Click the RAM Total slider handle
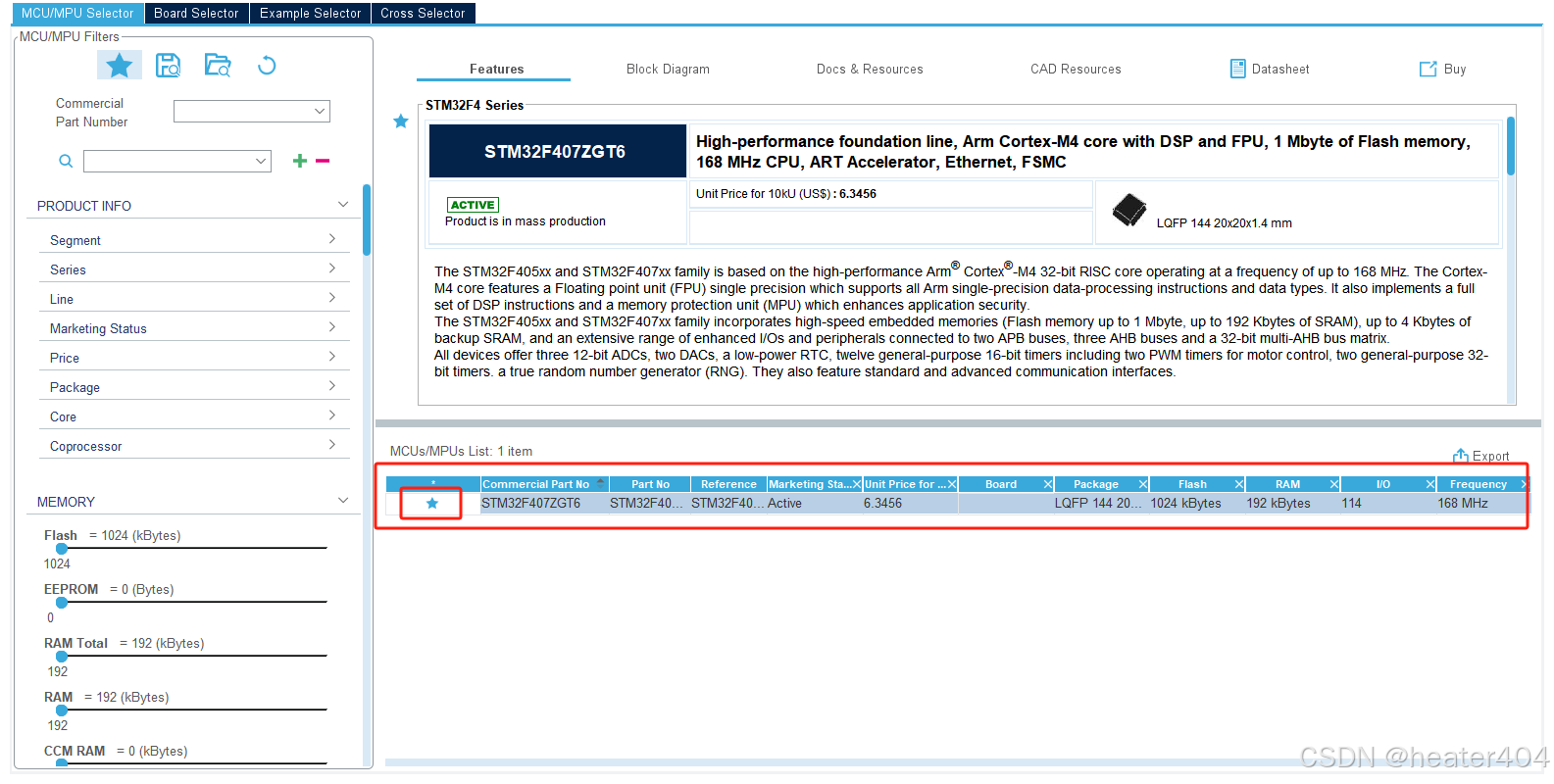The width and height of the screenshot is (1554, 784). point(62,657)
